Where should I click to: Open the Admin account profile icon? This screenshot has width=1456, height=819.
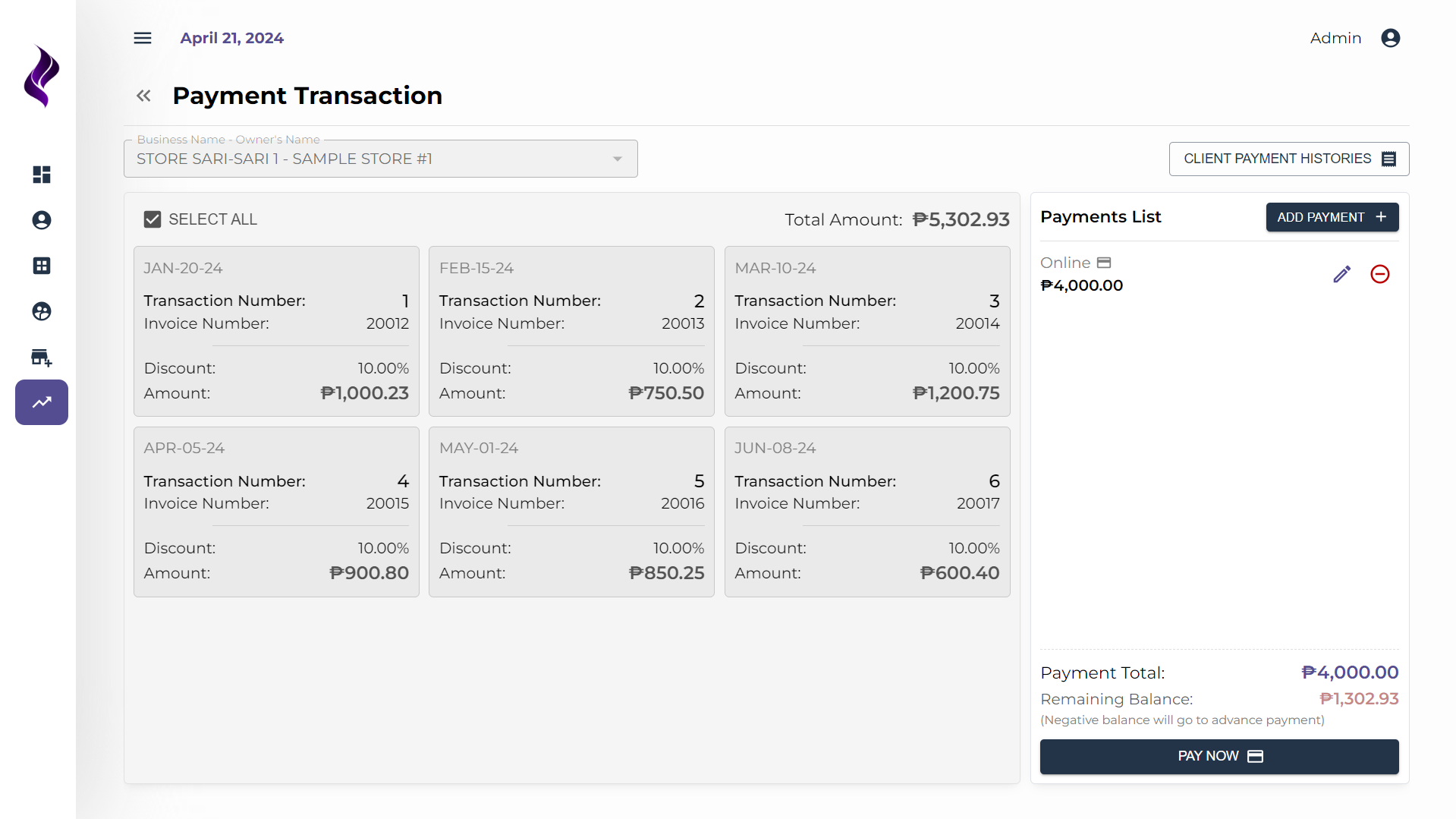click(1391, 37)
